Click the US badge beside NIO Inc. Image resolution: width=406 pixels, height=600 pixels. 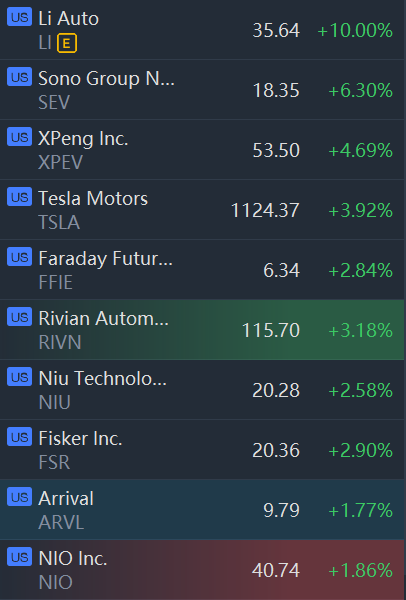pyautogui.click(x=19, y=557)
